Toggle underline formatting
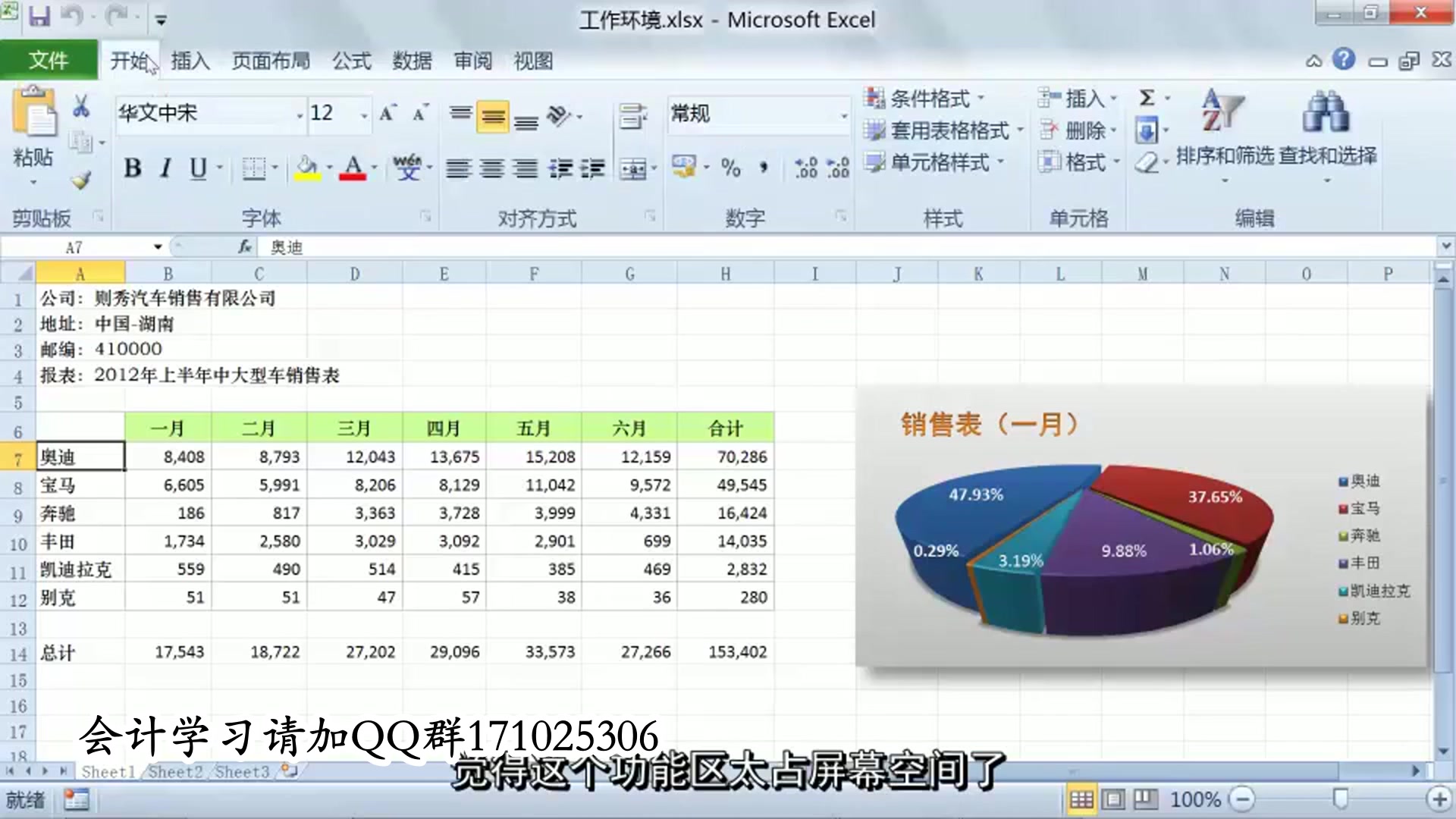The image size is (1456, 819). click(196, 168)
